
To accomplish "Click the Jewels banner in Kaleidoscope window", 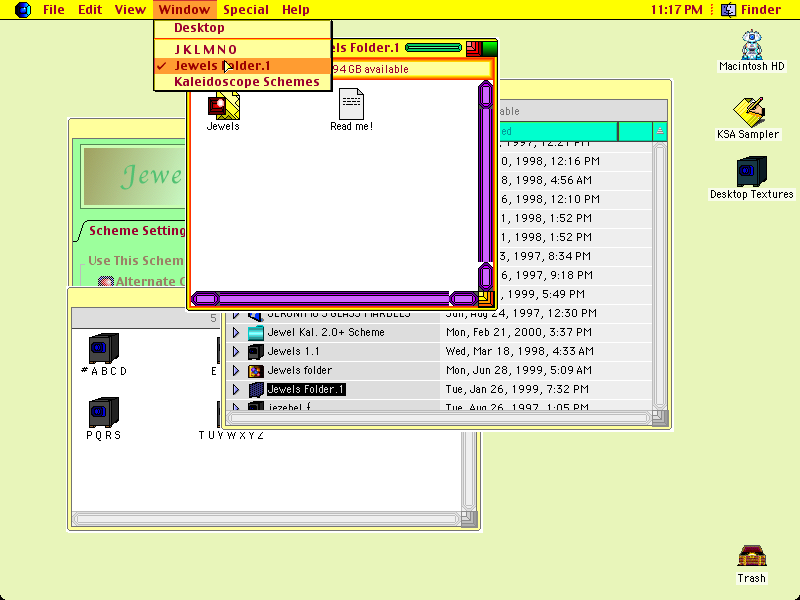I will point(134,176).
